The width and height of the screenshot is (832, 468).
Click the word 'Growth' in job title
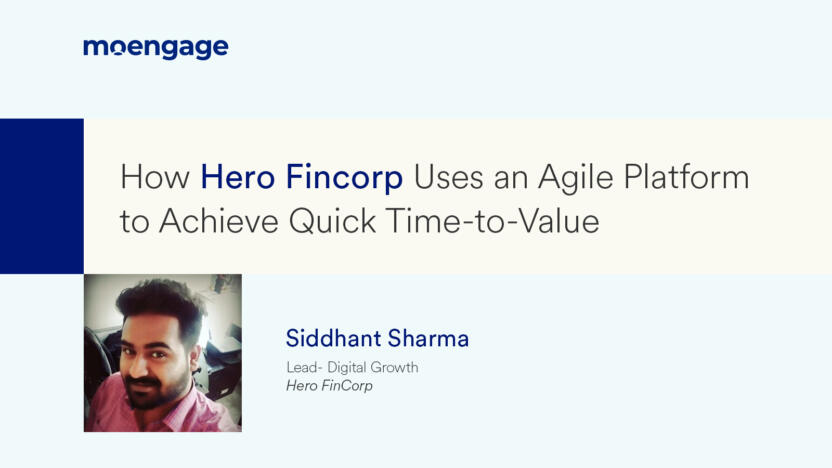tap(394, 367)
